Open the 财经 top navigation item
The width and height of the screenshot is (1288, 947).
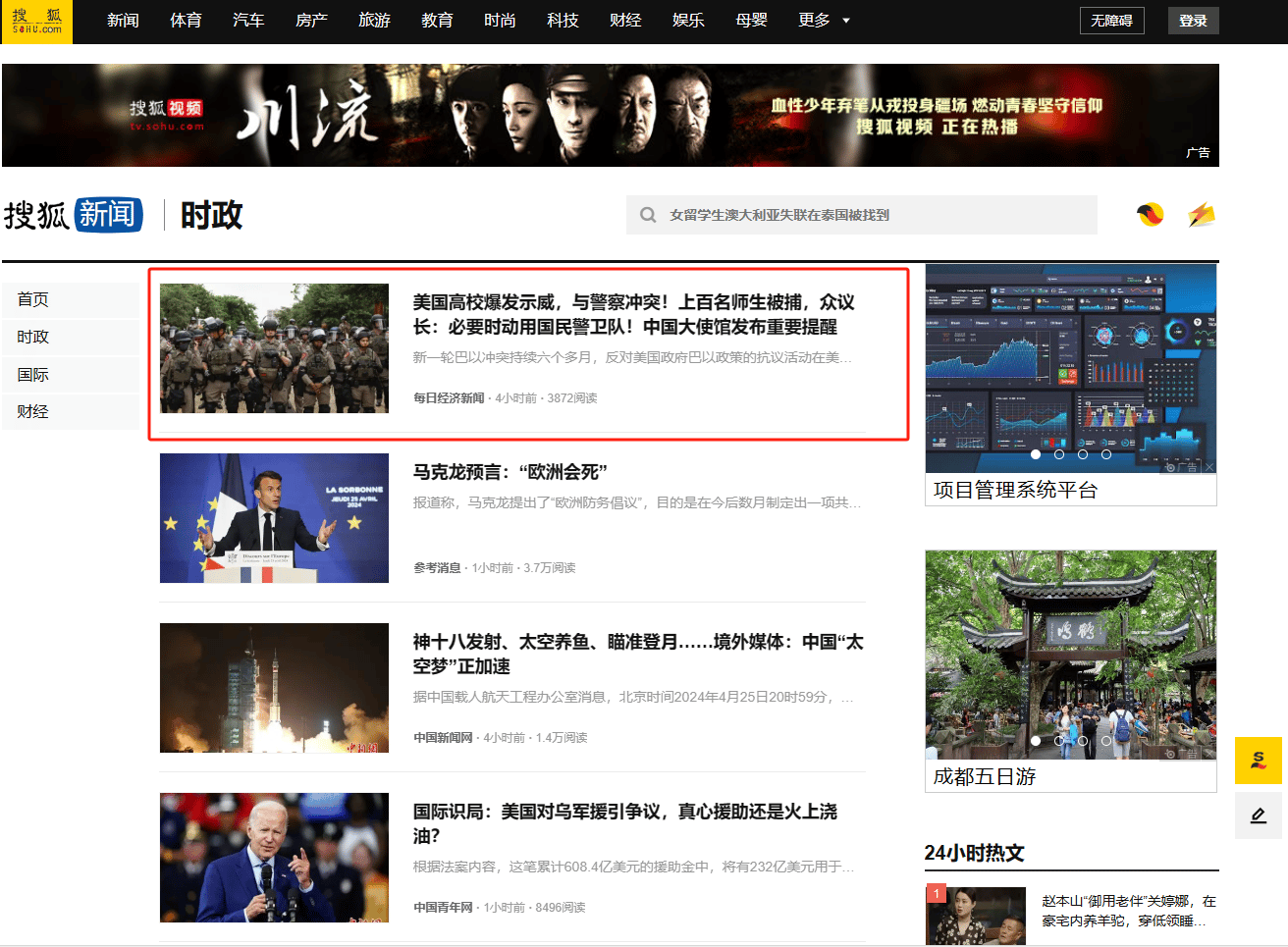(625, 21)
